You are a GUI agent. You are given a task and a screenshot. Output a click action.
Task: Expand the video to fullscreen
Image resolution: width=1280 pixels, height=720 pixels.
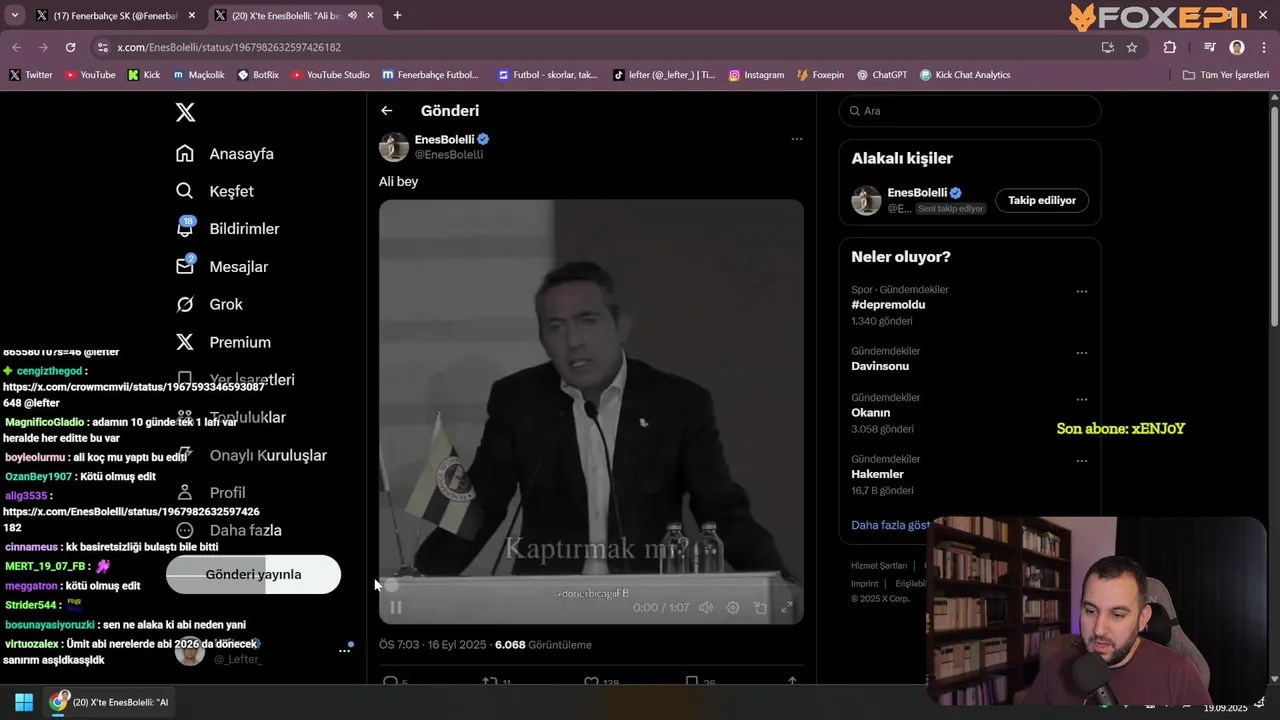point(787,607)
